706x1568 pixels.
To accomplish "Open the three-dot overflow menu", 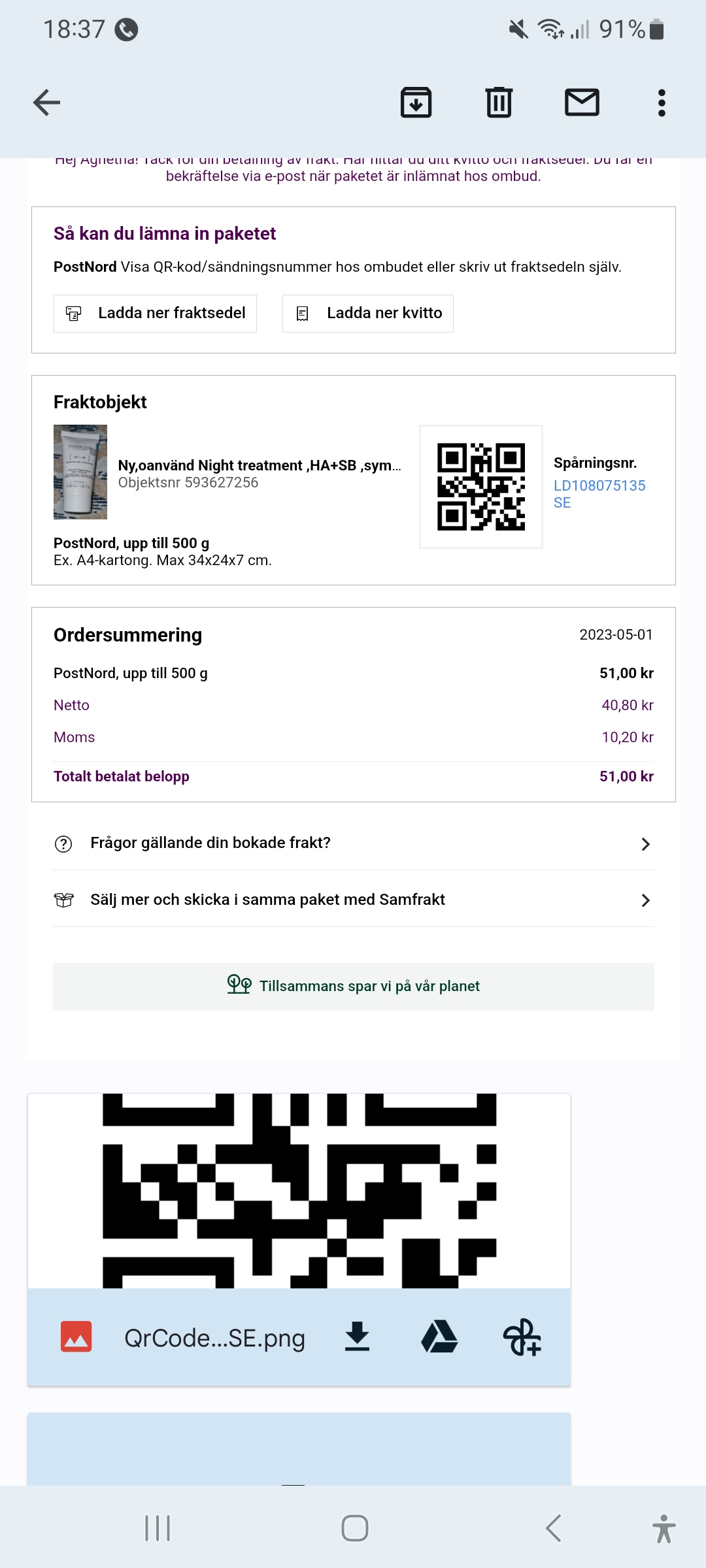I will tap(662, 103).
